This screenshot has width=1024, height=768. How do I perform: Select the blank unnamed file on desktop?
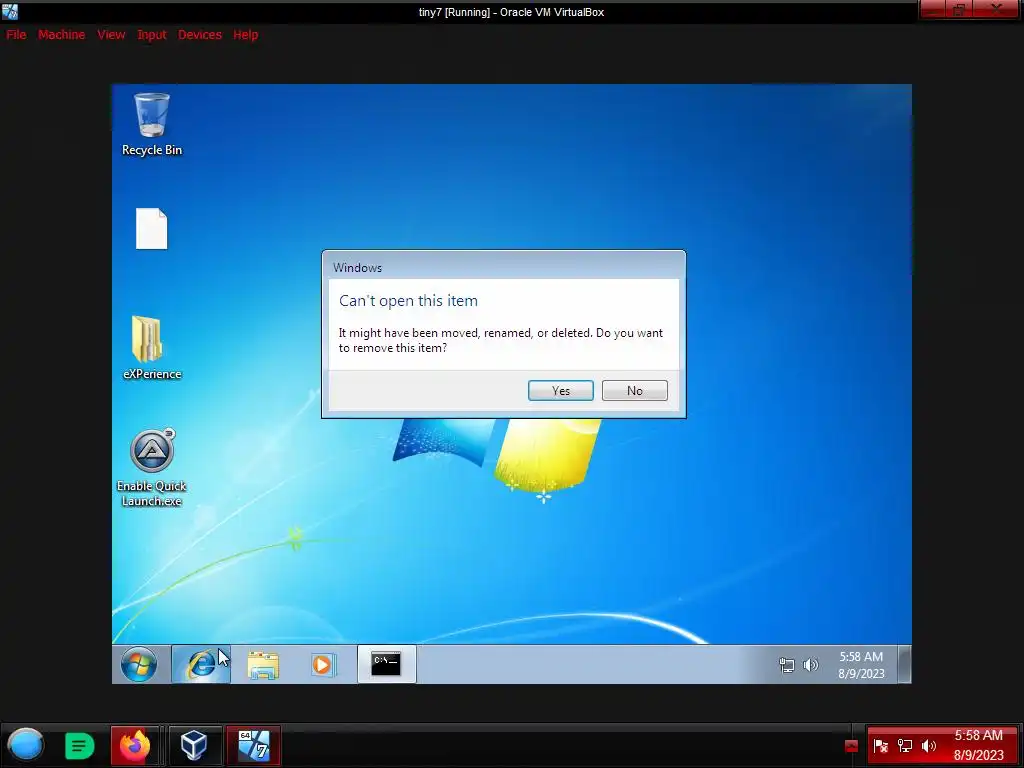coord(152,229)
